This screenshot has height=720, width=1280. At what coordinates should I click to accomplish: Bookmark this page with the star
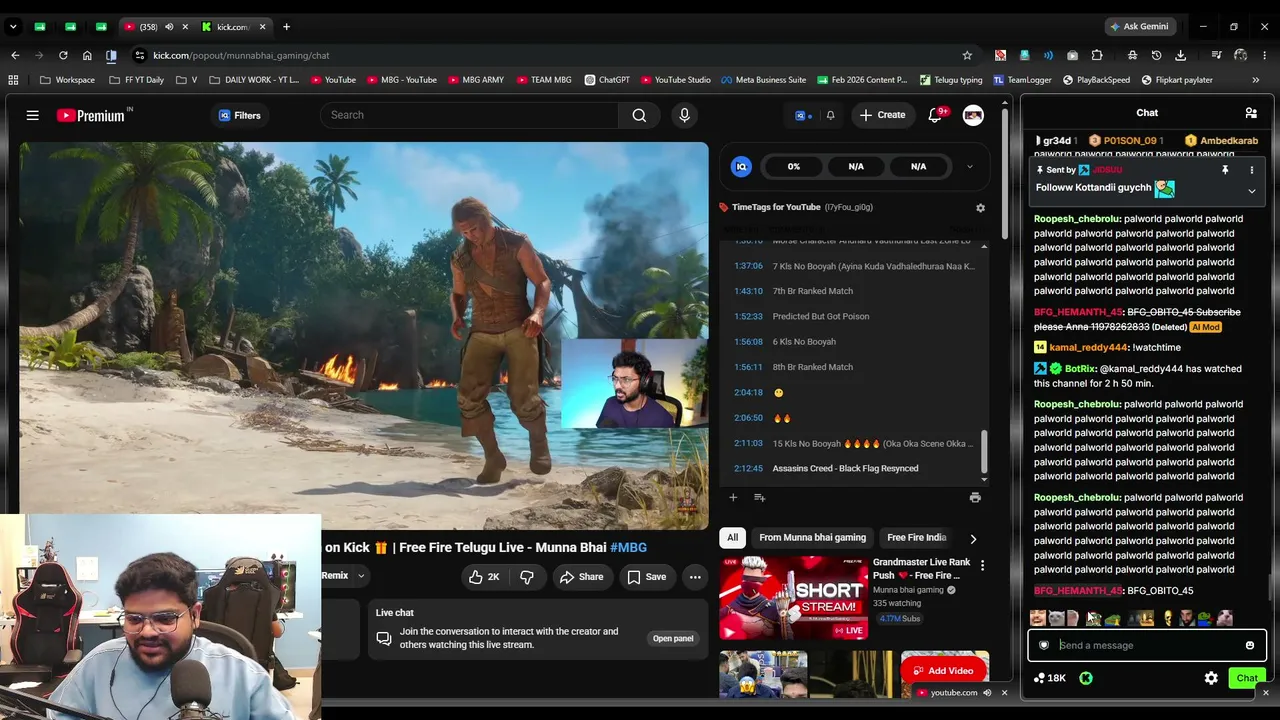click(967, 55)
